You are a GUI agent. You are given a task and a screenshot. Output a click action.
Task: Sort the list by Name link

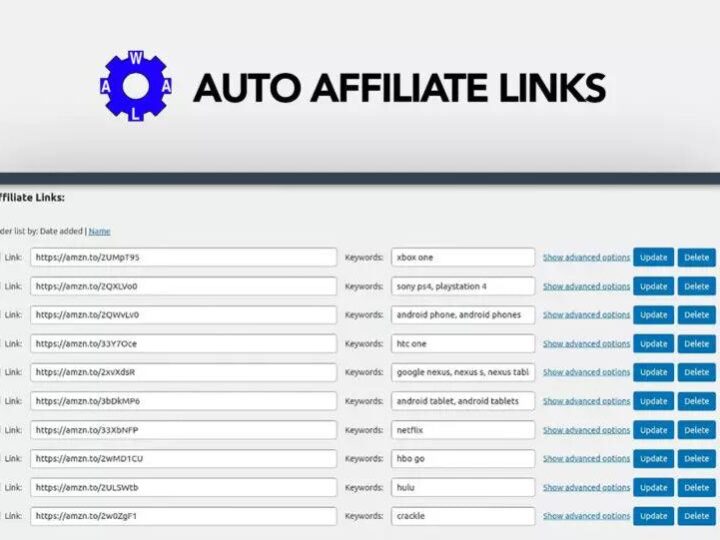tap(99, 231)
